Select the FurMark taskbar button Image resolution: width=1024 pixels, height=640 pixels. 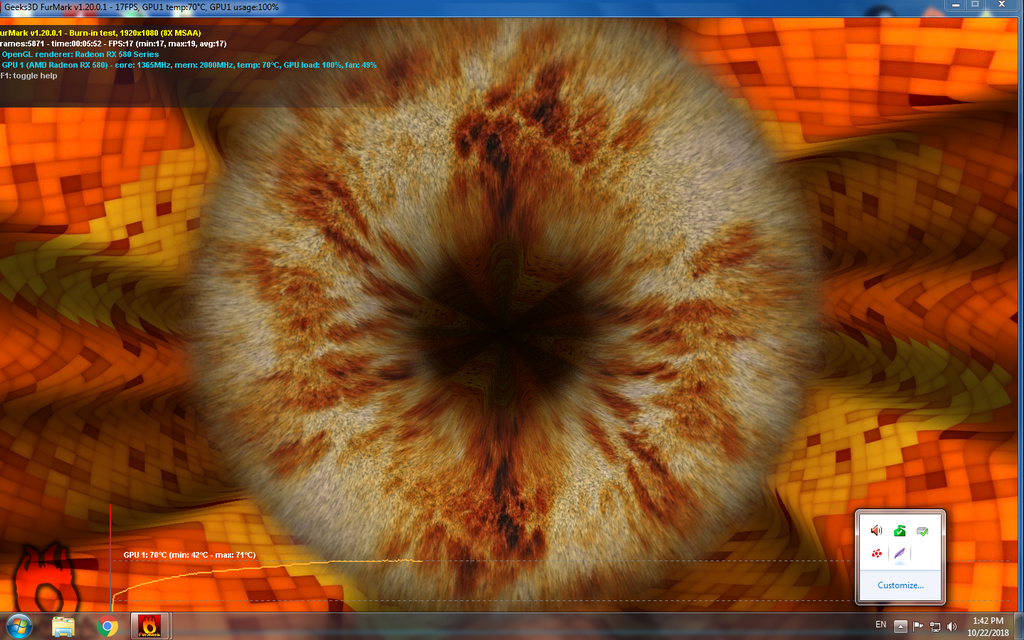150,626
